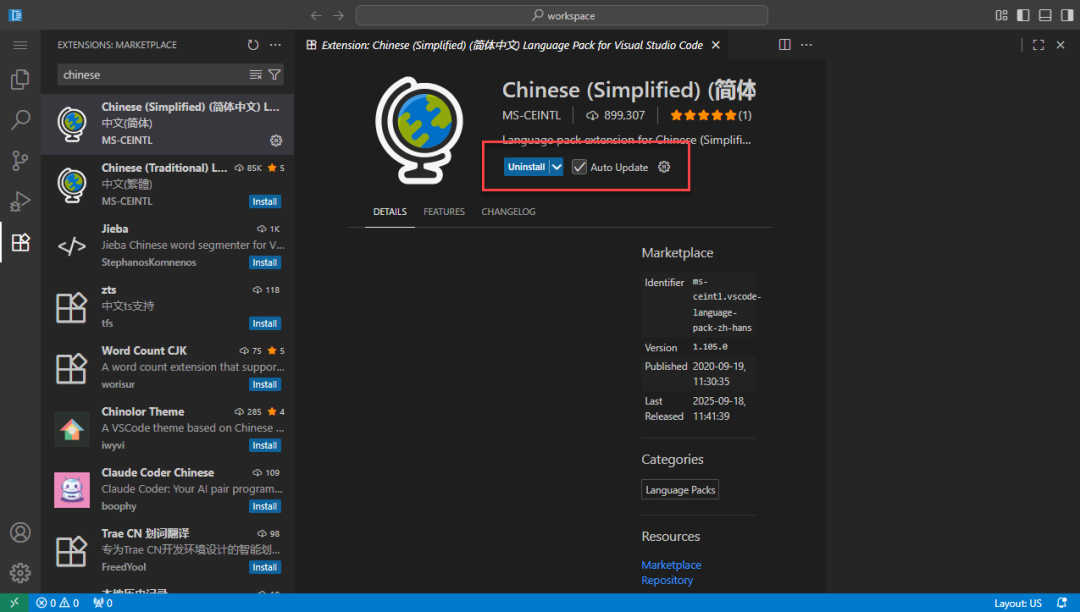Screen dimensions: 1080x612
Task: Open remote window indicator in status bar
Action: click(14, 603)
